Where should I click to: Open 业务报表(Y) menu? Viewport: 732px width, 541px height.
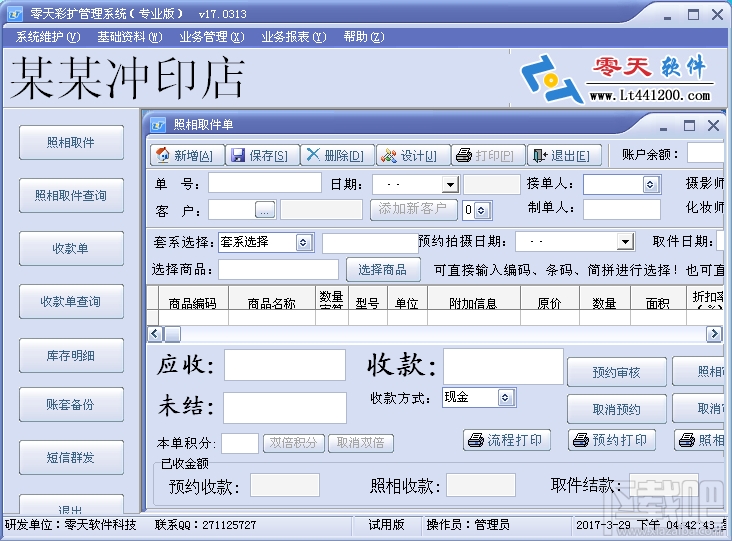pos(294,37)
